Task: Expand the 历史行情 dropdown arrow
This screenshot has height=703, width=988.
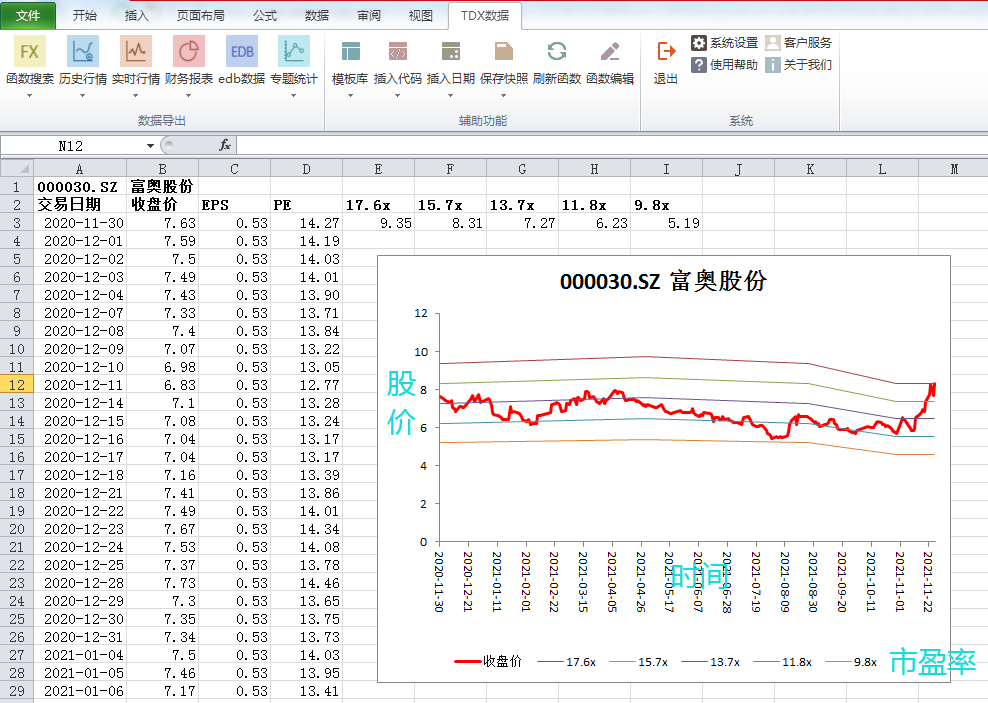Action: click(83, 96)
